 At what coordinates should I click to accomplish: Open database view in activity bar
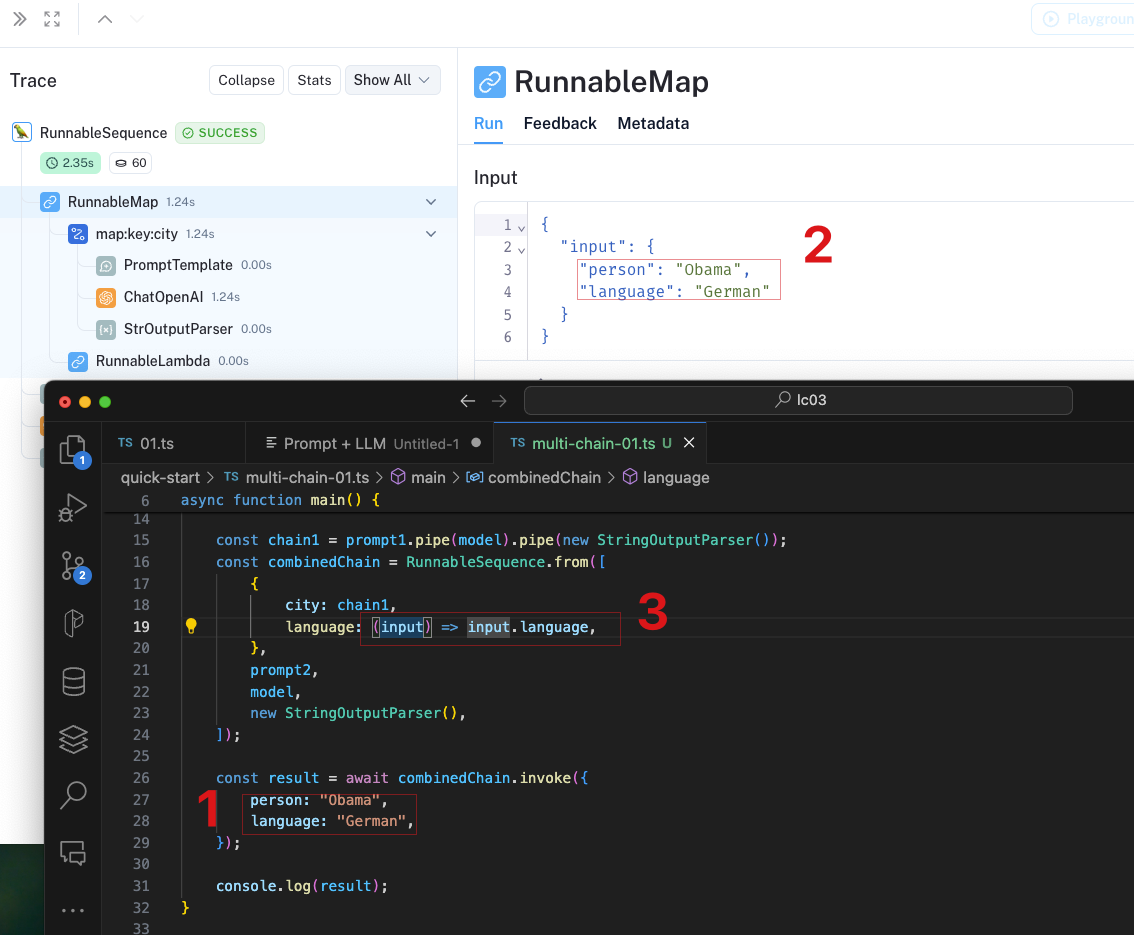pos(74,681)
